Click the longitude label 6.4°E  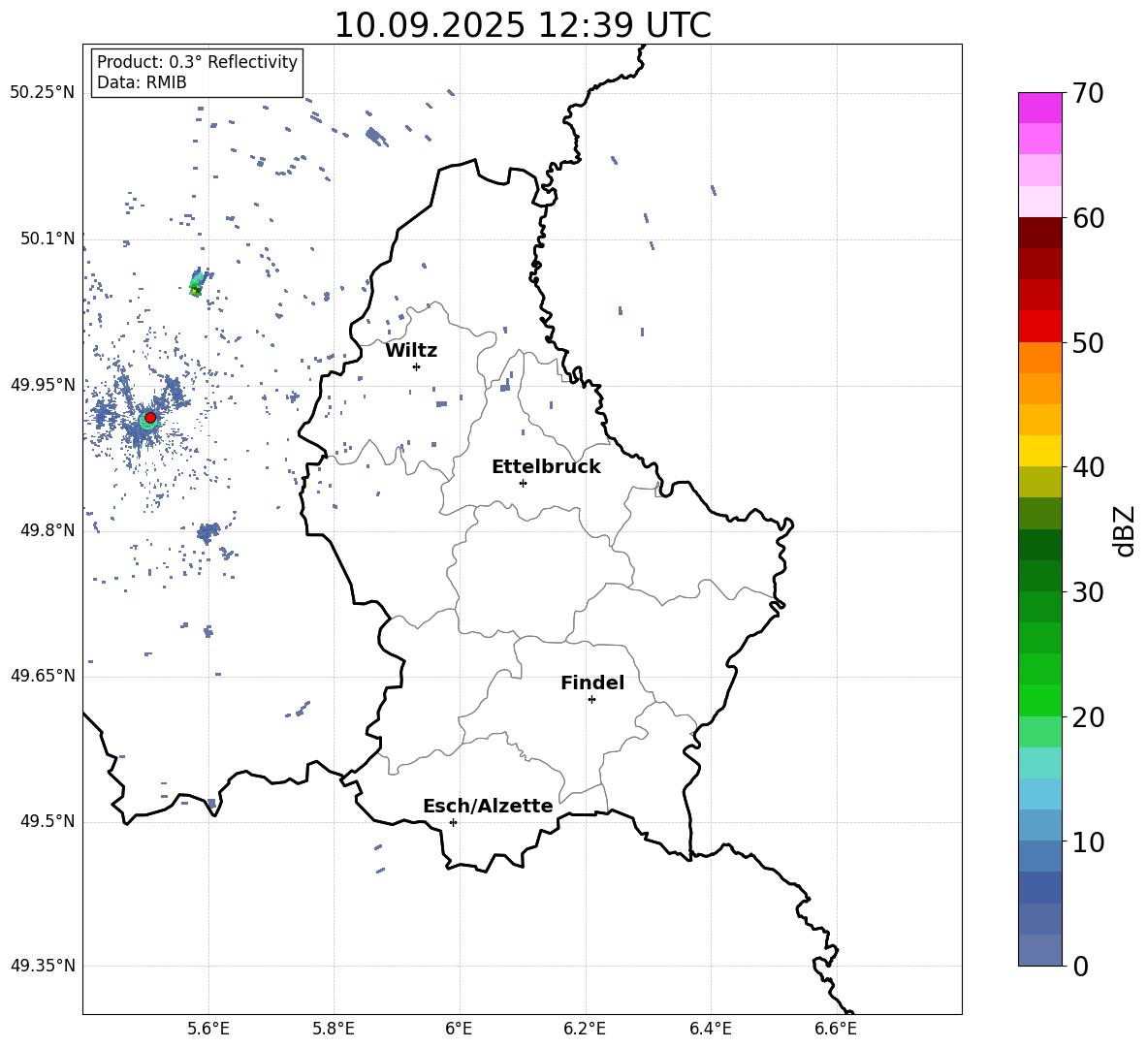(710, 1029)
